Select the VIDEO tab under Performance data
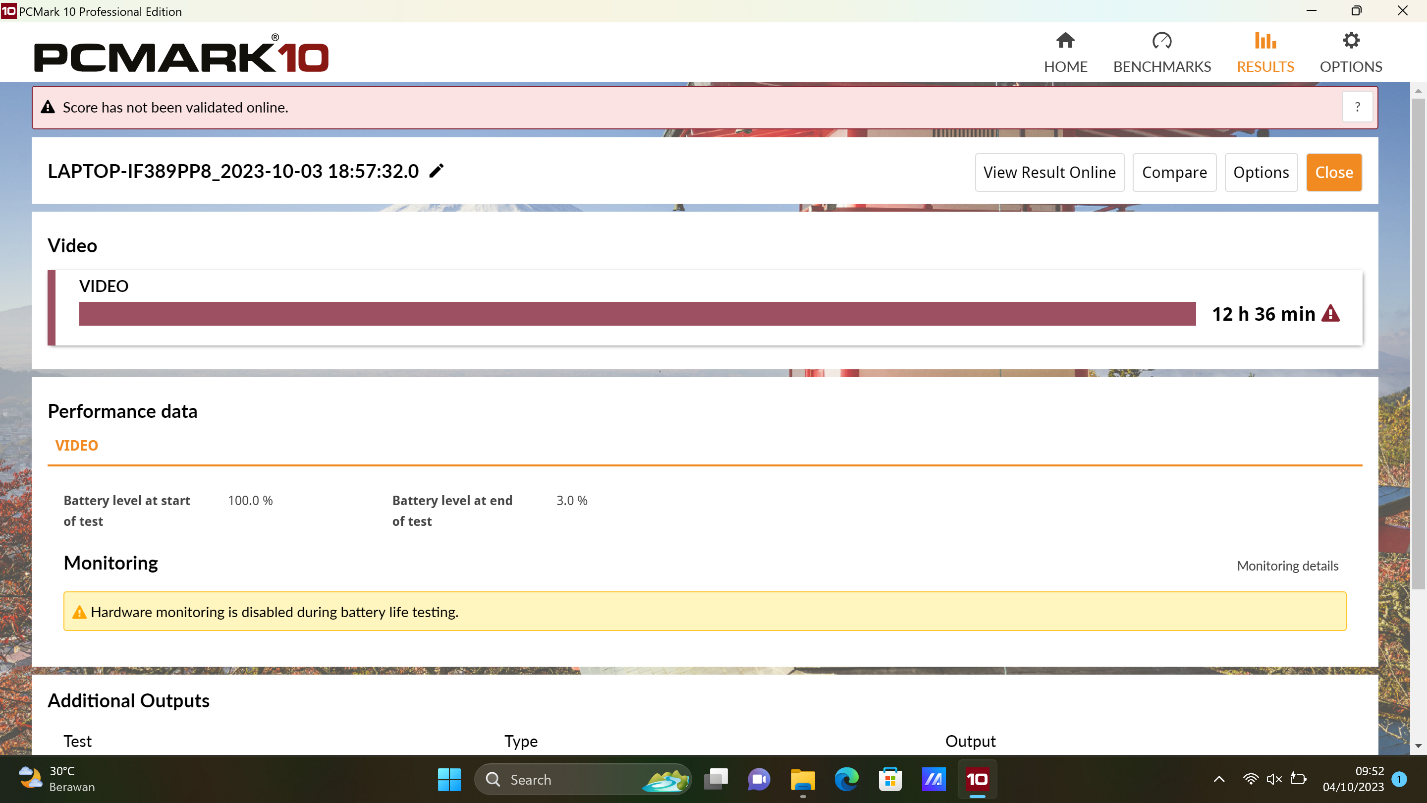This screenshot has width=1427, height=803. [77, 445]
